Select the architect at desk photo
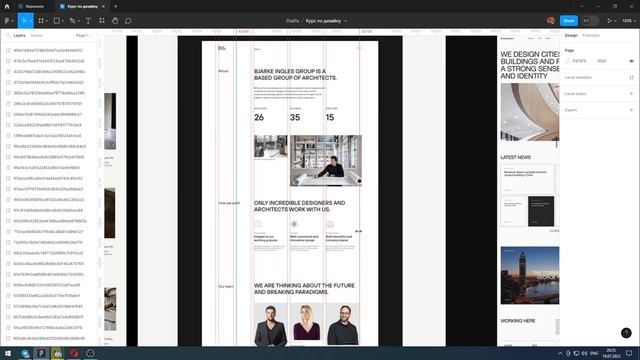 326,160
